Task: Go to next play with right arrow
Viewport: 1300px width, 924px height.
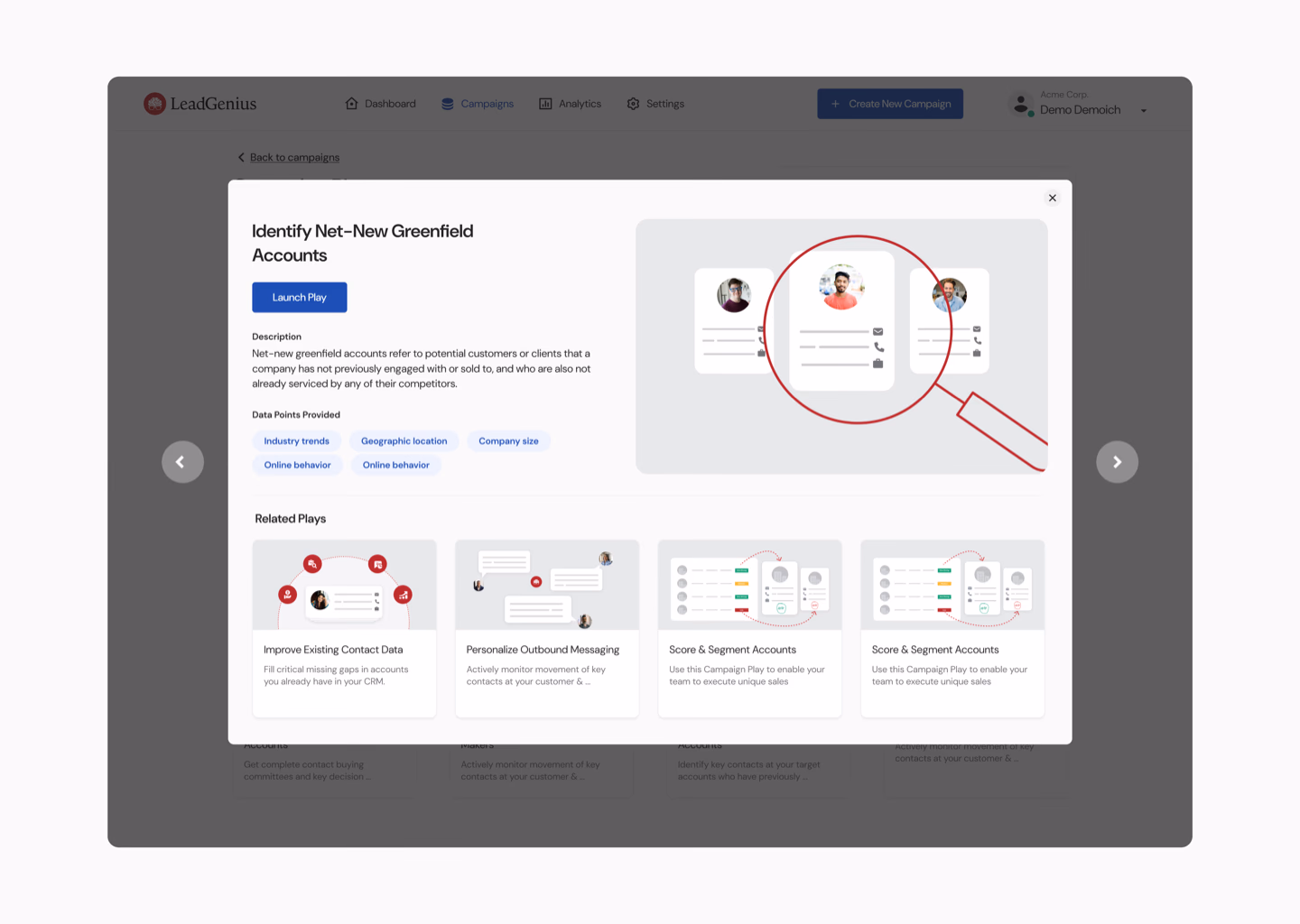Action: click(x=1117, y=462)
